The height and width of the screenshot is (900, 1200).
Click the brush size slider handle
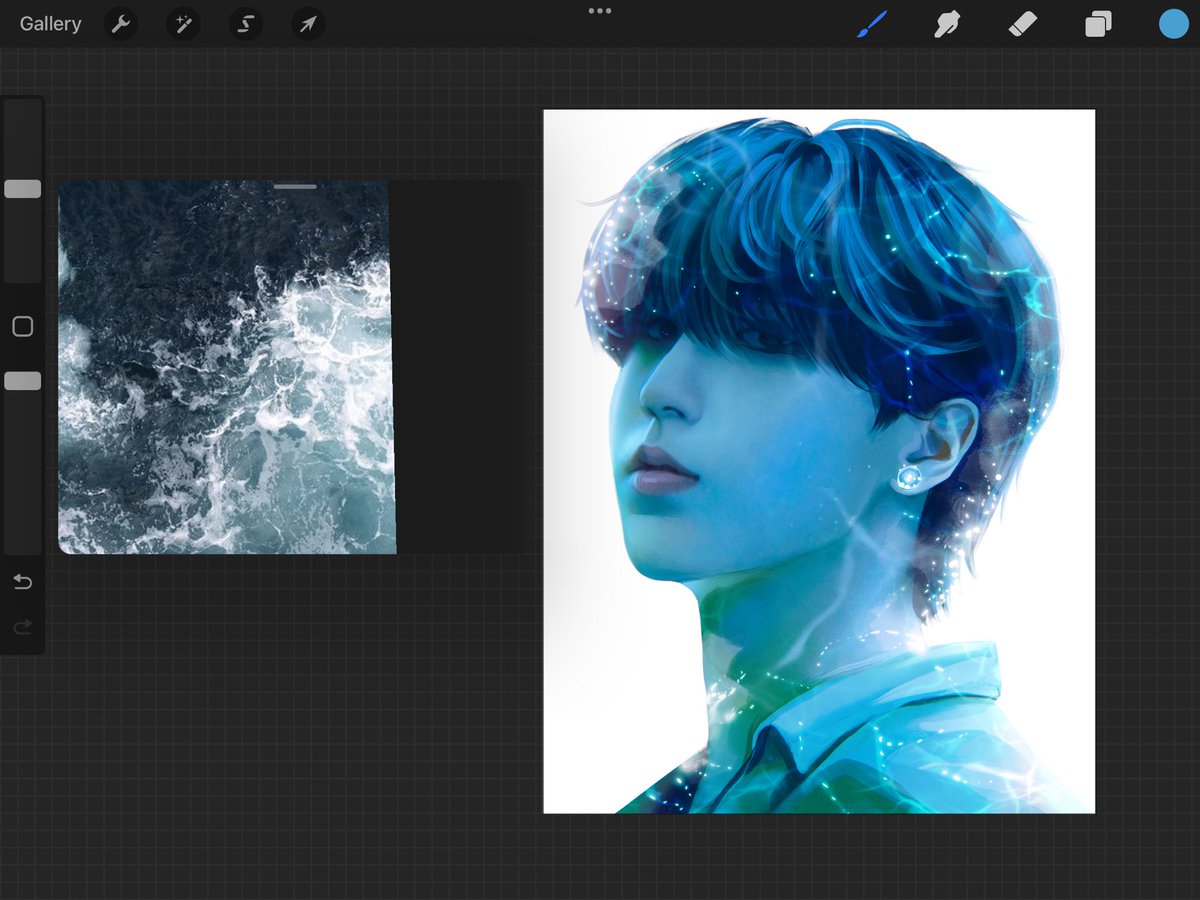click(23, 189)
